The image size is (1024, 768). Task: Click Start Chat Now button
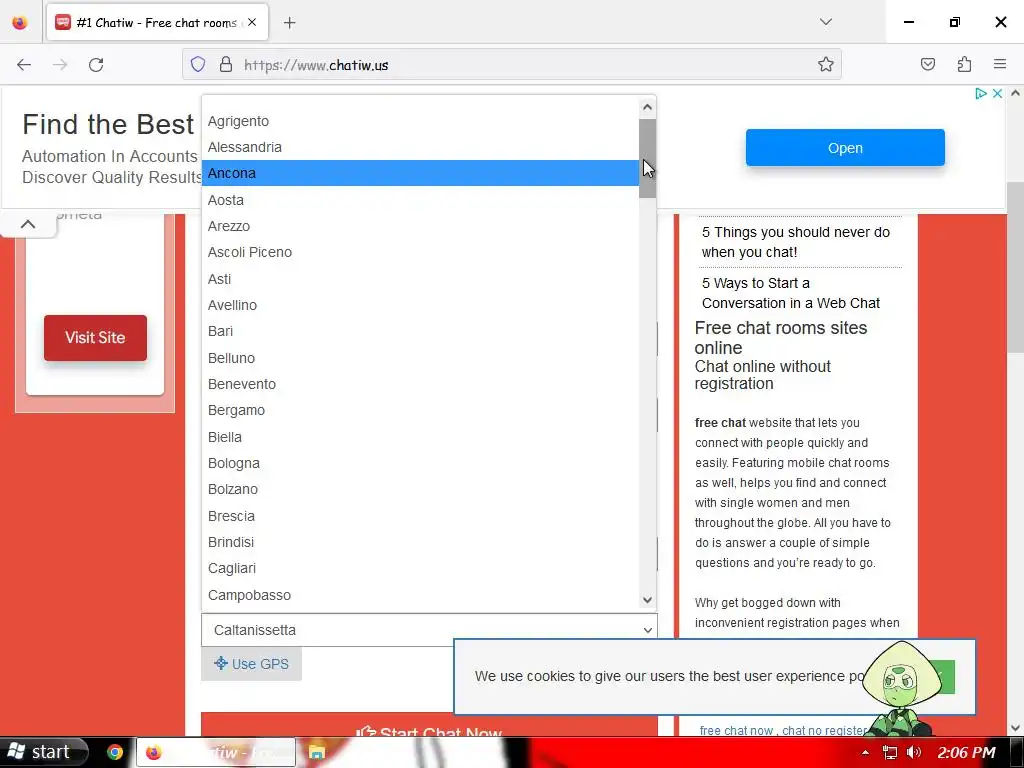pyautogui.click(x=429, y=726)
